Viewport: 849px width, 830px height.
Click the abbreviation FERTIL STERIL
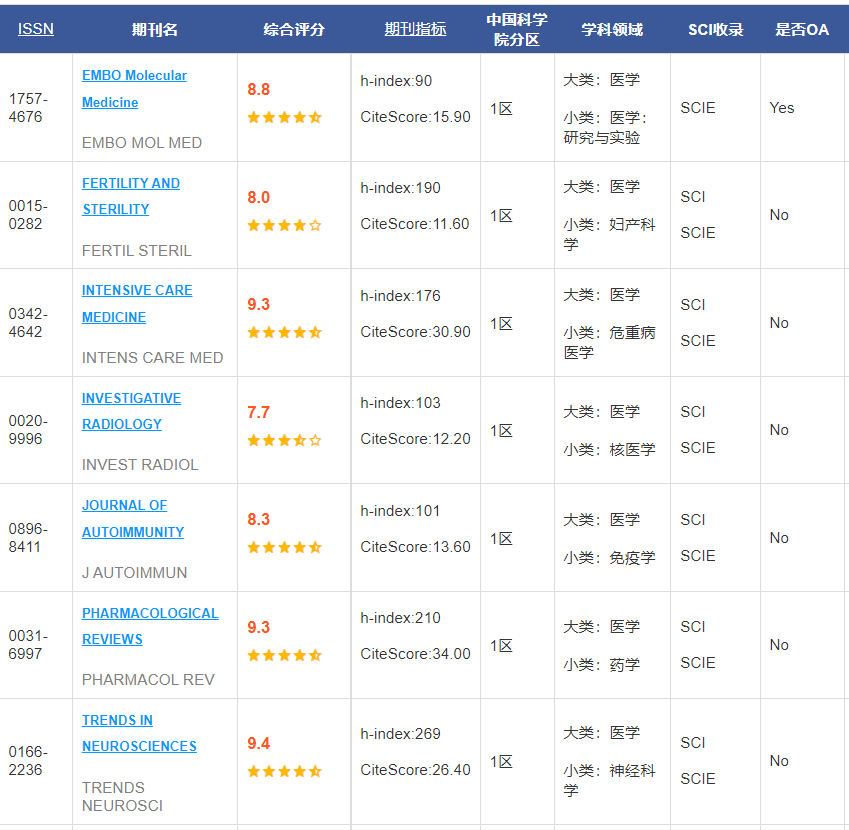137,251
